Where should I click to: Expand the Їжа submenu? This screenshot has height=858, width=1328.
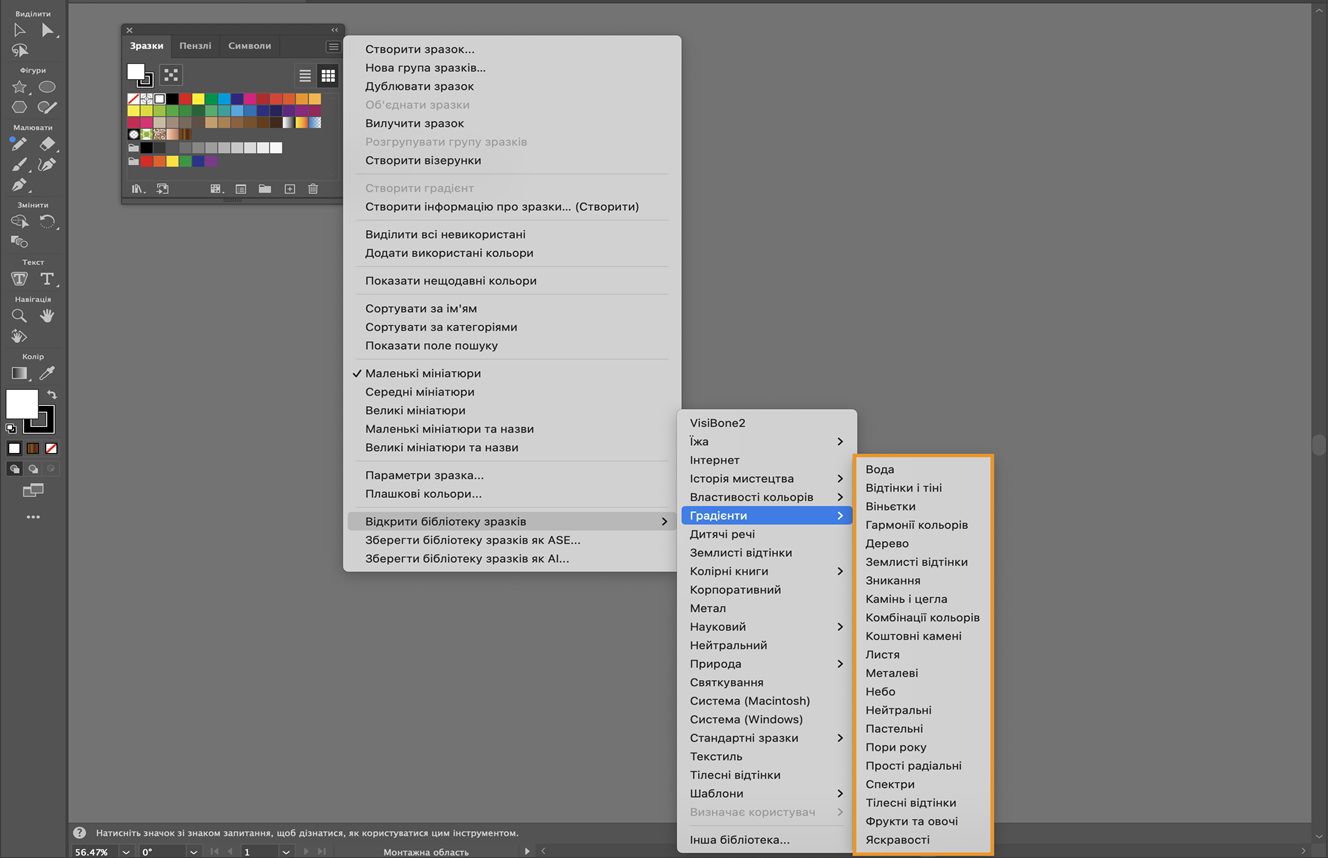pos(767,442)
